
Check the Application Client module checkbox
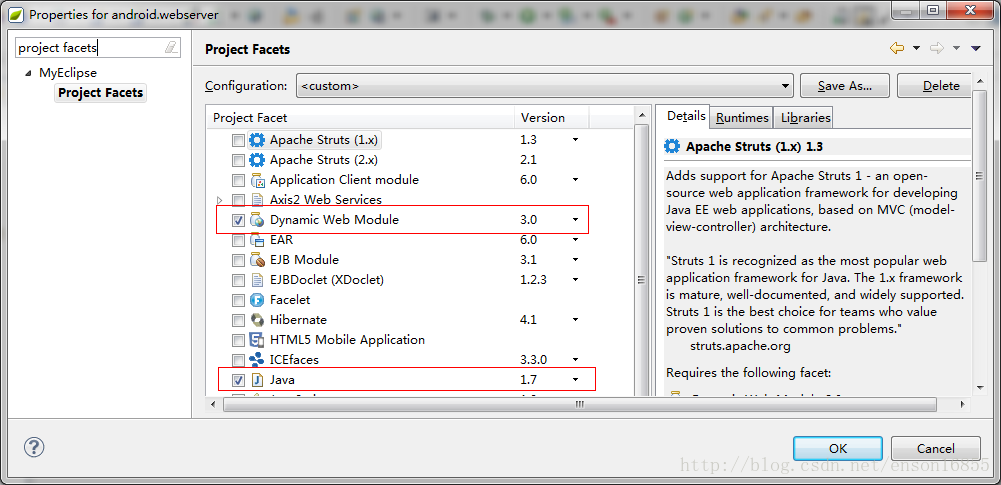coord(238,181)
